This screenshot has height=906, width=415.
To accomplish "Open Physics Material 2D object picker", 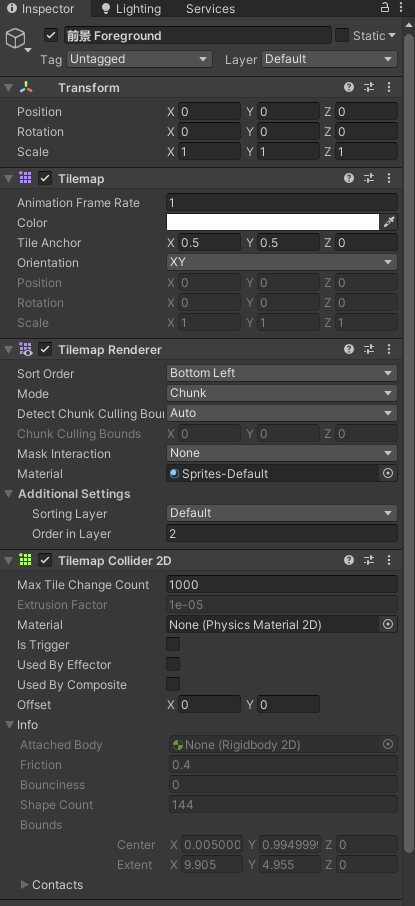I will pos(388,624).
